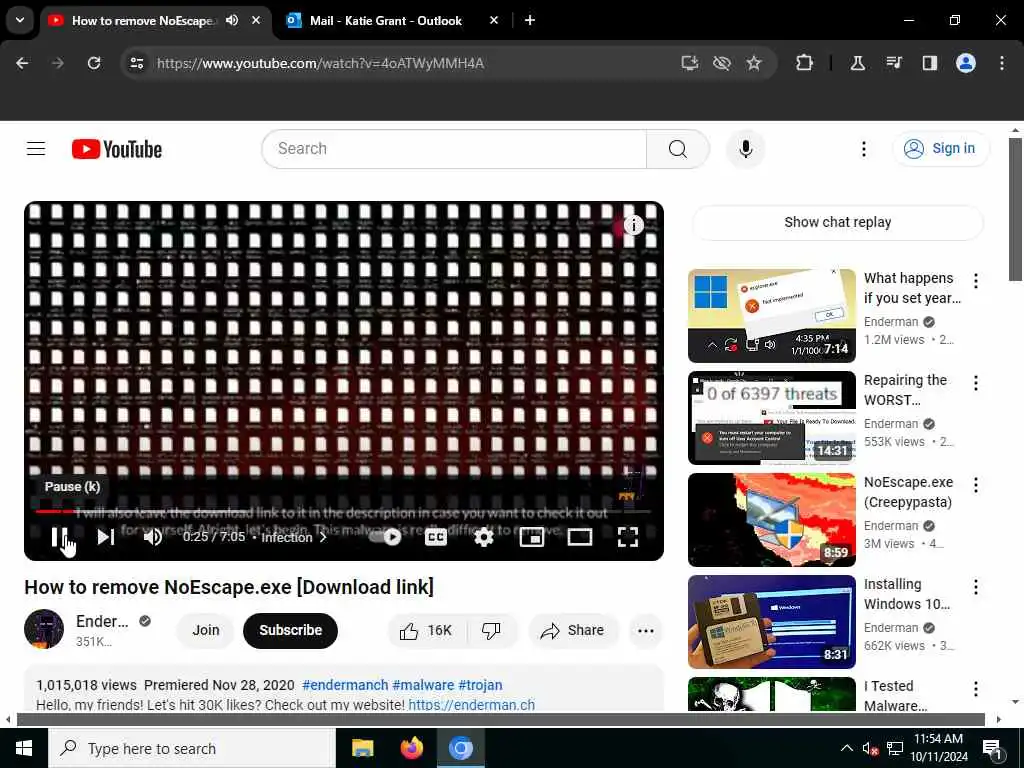Seek on the red video progress bar
The image size is (1024, 768).
click(x=343, y=511)
